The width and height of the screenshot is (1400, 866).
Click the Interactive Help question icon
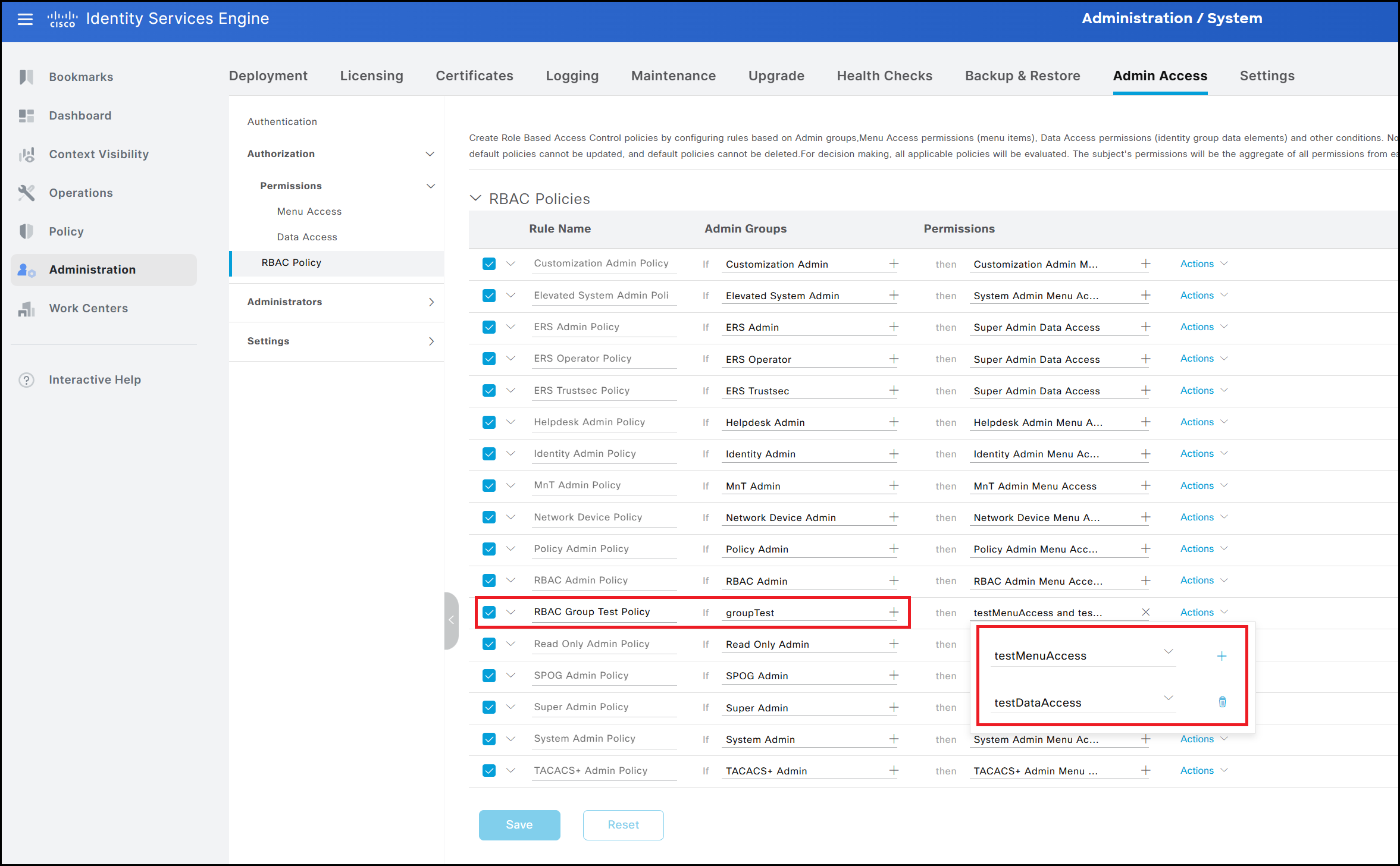[26, 379]
